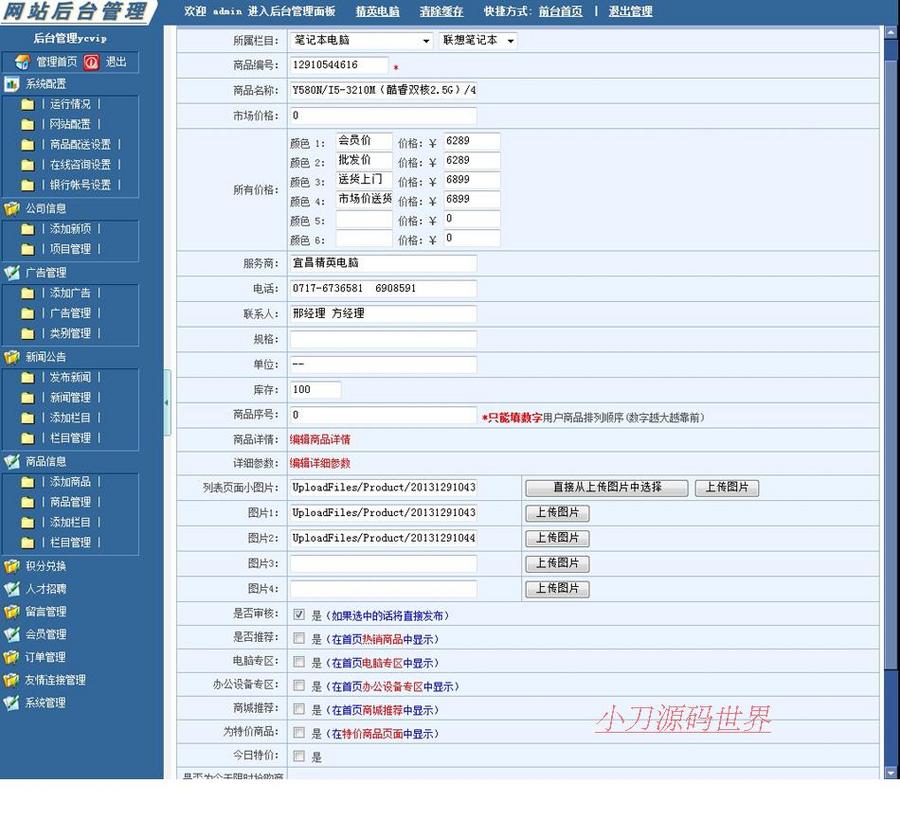This screenshot has width=900, height=819.
Task: Enable the 是否推荐 recommend checkbox
Action: (x=297, y=637)
